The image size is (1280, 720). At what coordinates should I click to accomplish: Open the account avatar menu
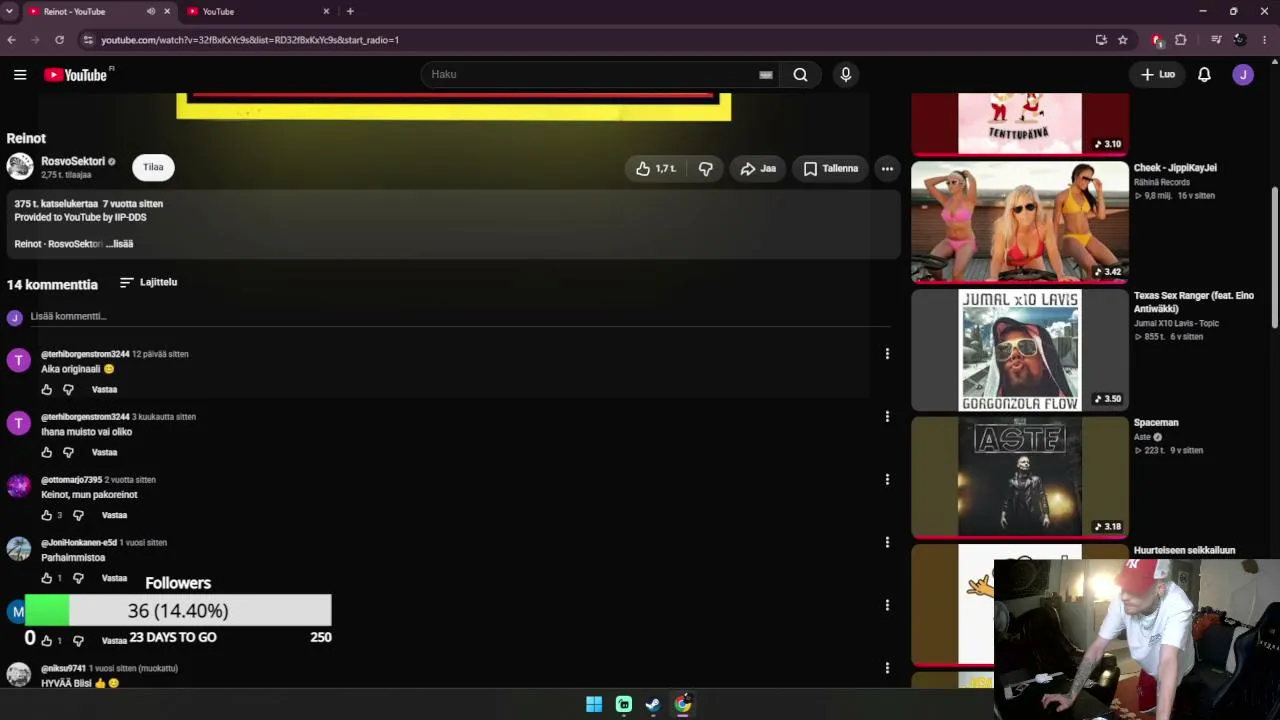coord(1243,75)
